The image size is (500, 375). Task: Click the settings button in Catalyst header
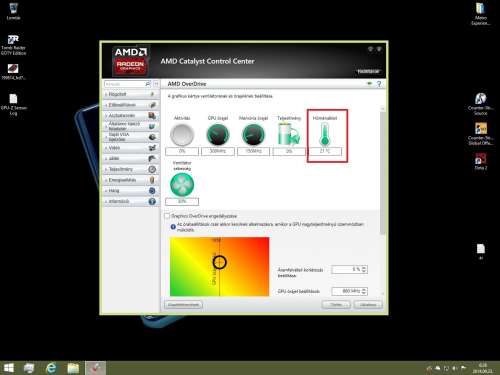[368, 71]
